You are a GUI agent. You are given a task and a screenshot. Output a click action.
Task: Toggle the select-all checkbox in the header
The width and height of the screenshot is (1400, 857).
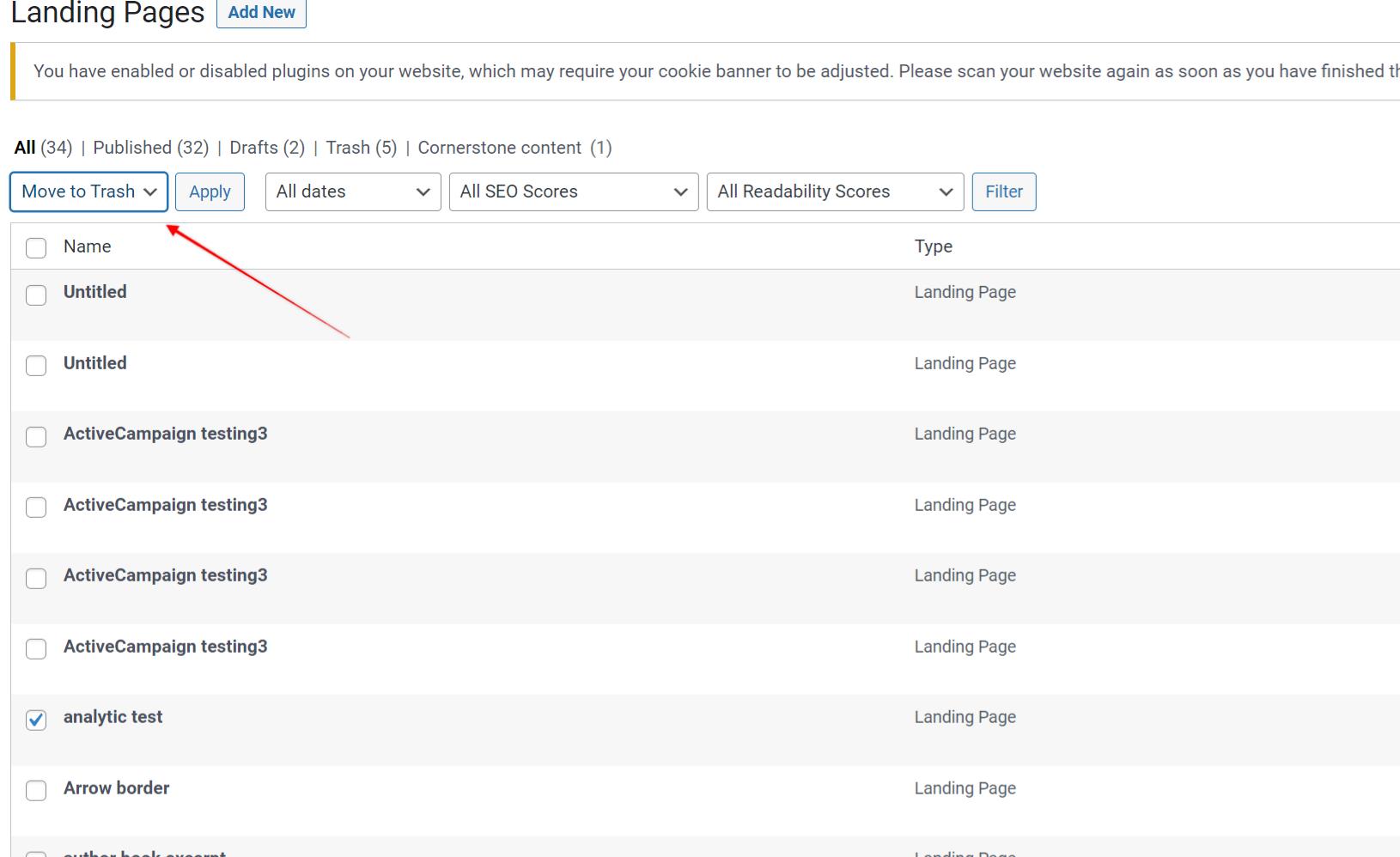click(35, 247)
